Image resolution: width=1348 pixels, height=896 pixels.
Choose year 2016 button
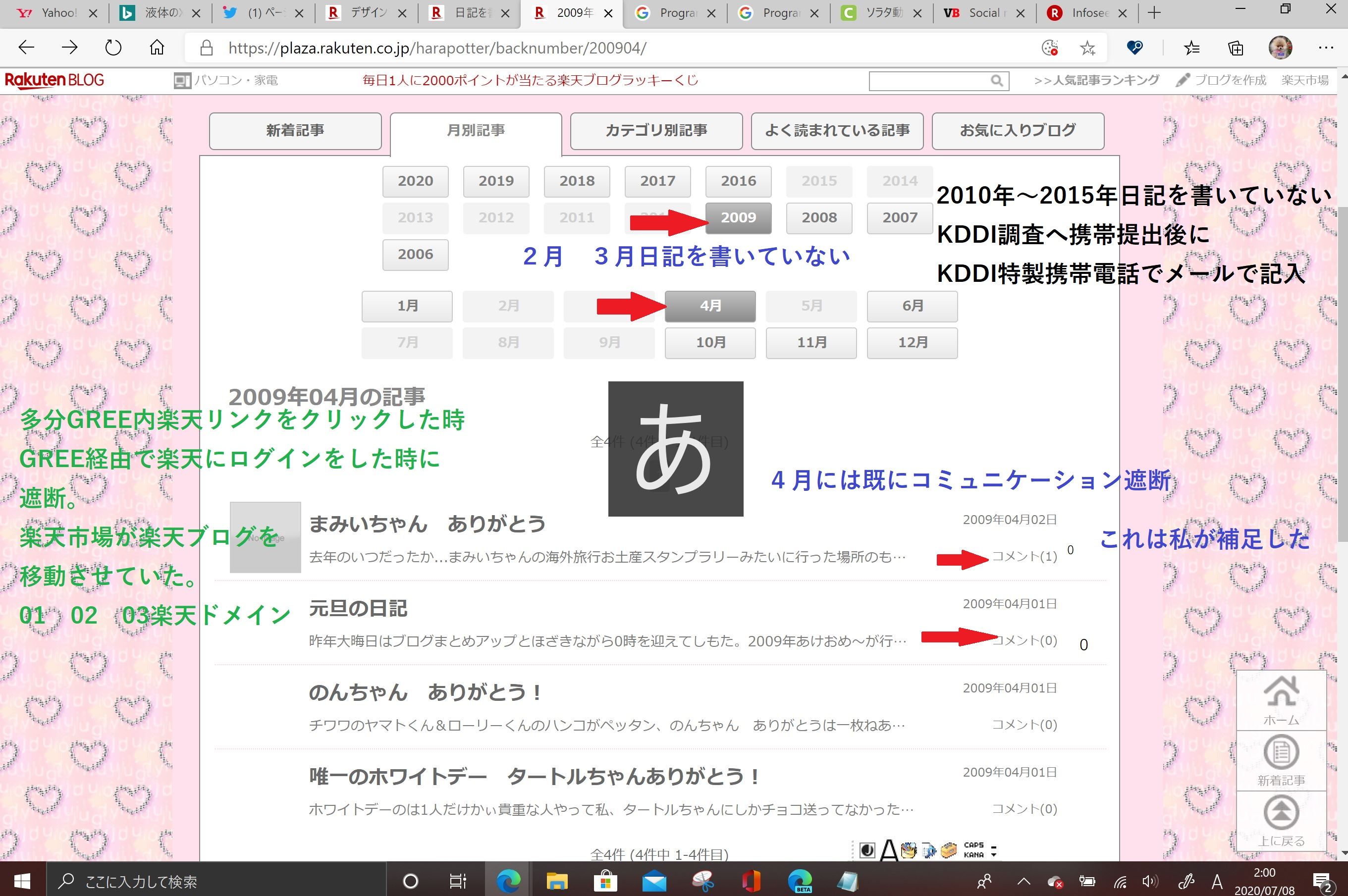point(738,181)
